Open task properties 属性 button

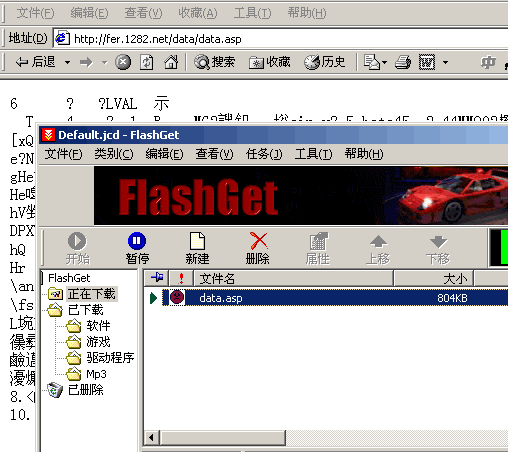(318, 248)
